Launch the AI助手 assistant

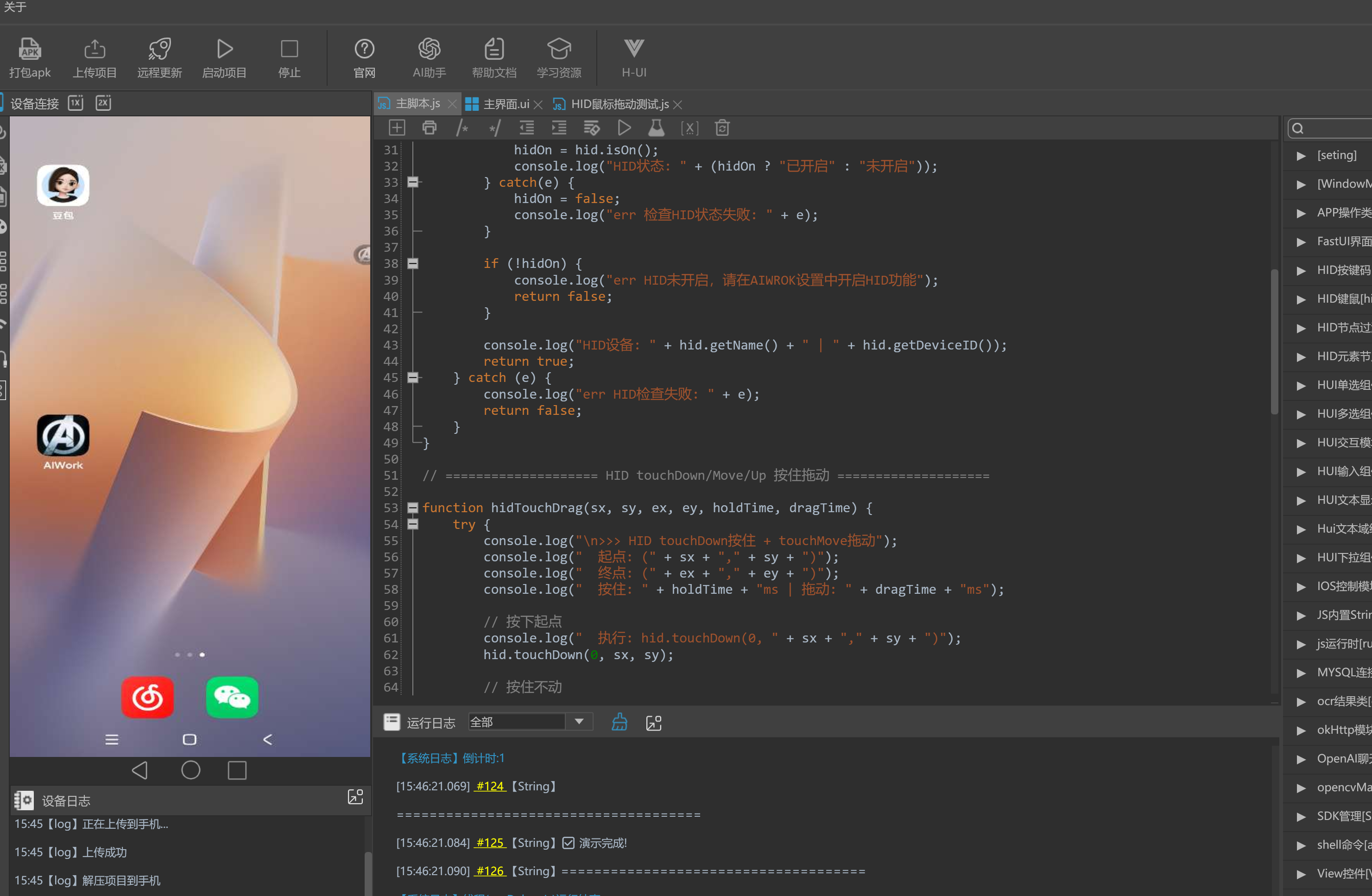coord(430,57)
